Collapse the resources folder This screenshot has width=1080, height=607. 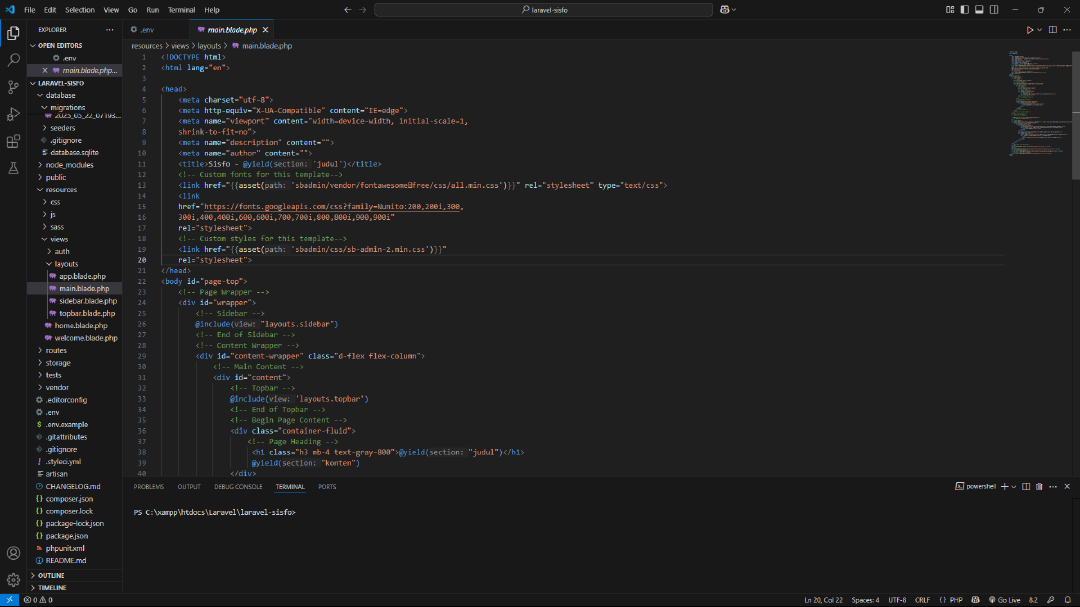tap(60, 189)
